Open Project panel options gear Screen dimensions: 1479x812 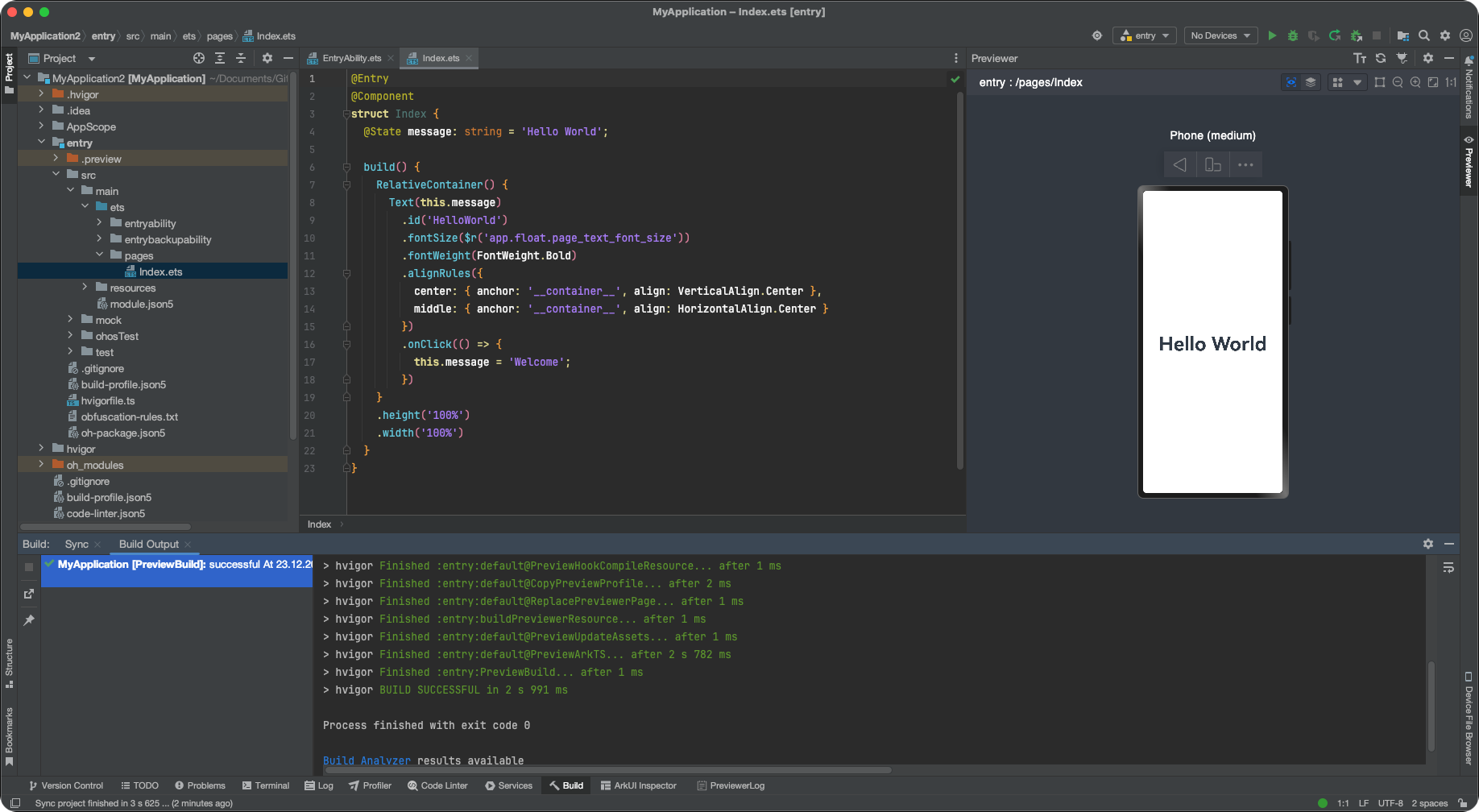[x=267, y=58]
